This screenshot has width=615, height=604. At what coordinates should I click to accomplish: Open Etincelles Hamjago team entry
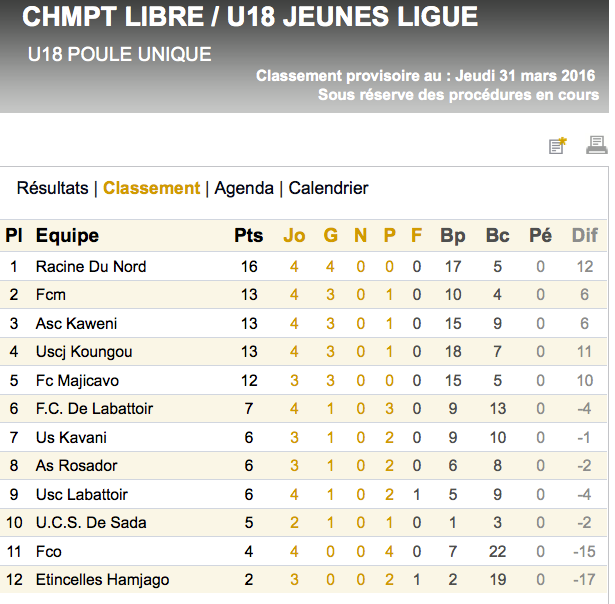(102, 580)
